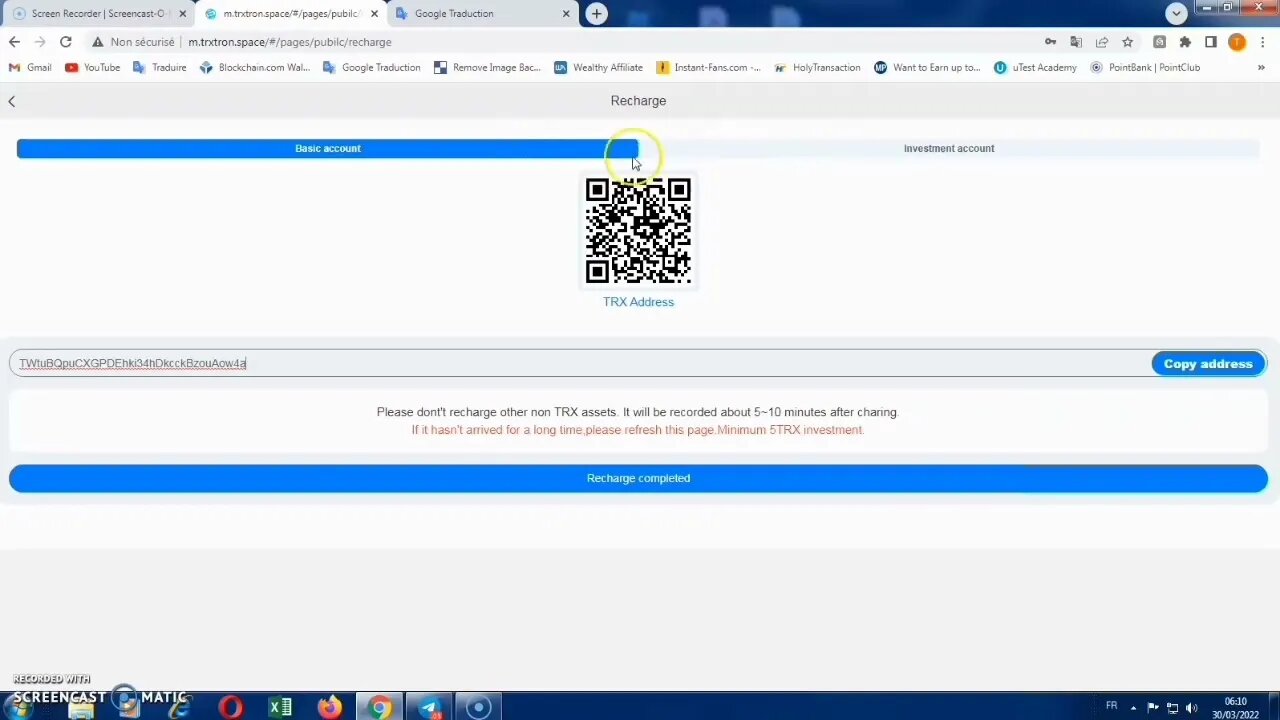Screen dimensions: 1280x720
Task: Open the side panel icon
Action: (x=1211, y=42)
